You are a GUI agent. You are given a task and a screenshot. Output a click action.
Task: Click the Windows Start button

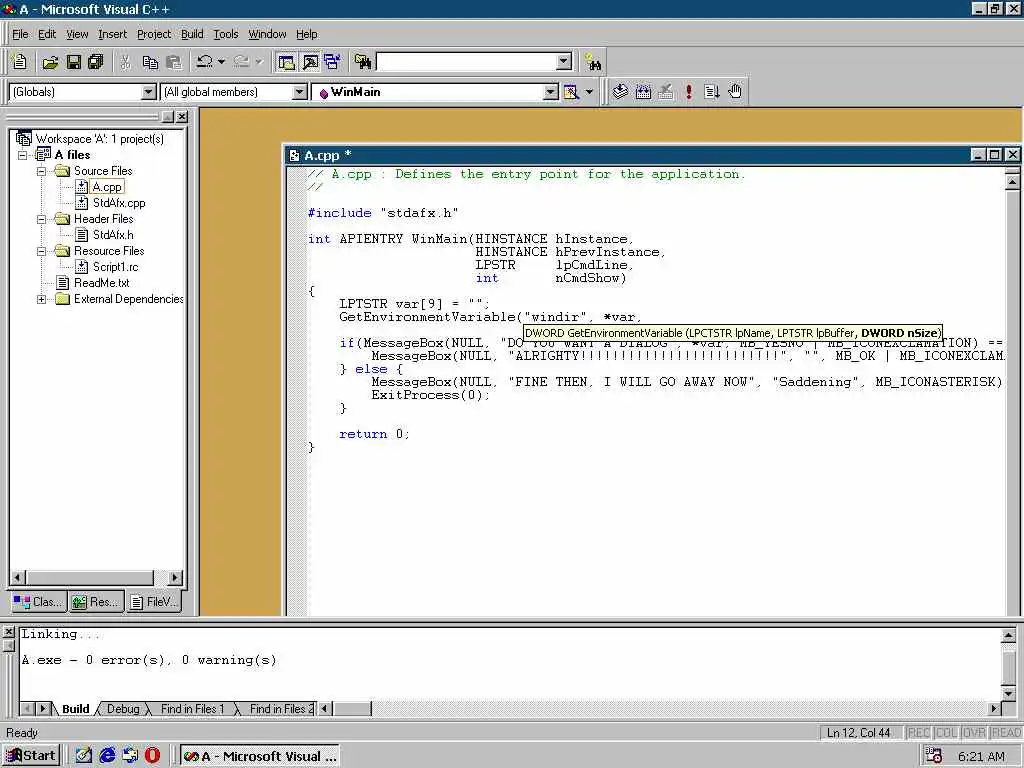(x=31, y=756)
